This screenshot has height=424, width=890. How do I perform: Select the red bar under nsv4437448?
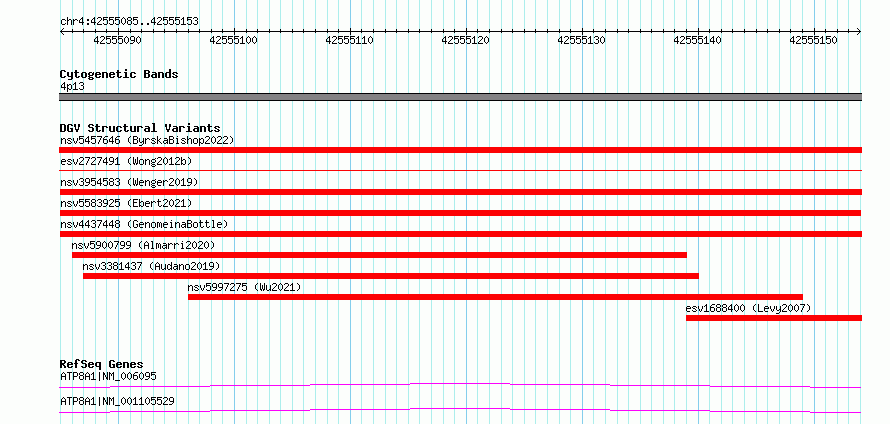[460, 234]
